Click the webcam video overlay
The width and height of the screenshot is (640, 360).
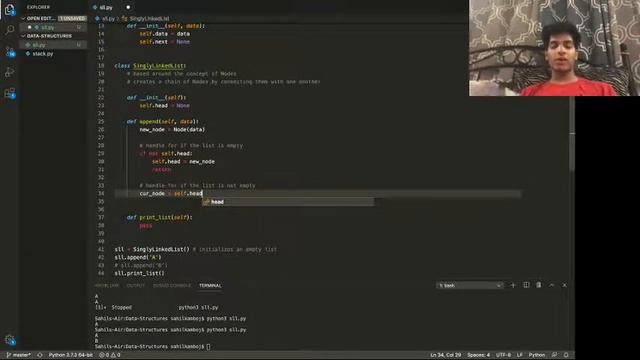click(x=554, y=48)
